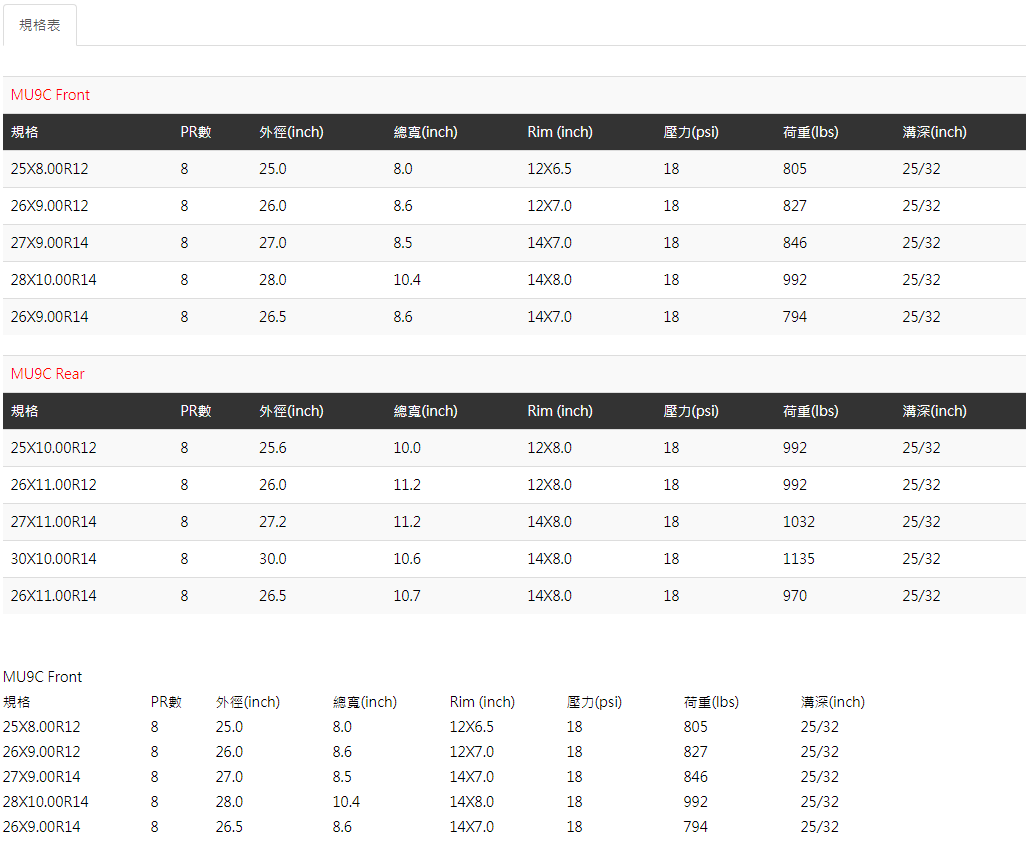This screenshot has width=1026, height=853.
Task: Click the black plain-text MU9C Front heading
Action: pyautogui.click(x=43, y=677)
